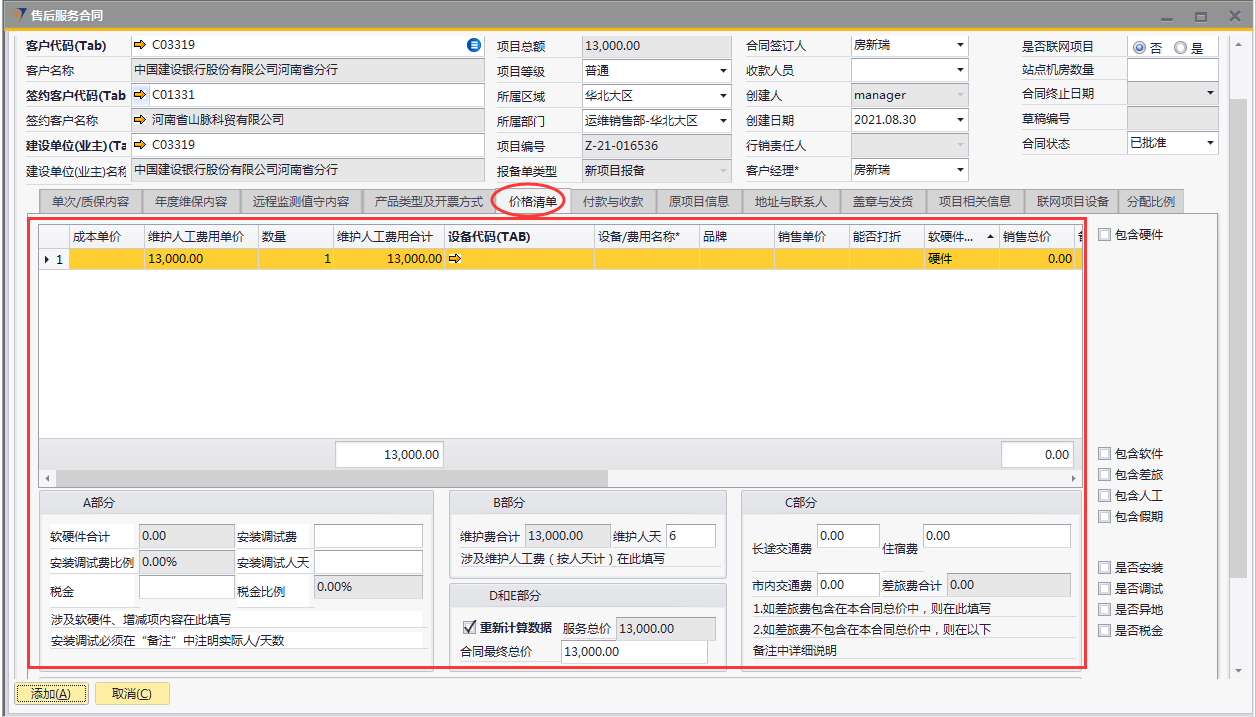This screenshot has width=1256, height=717.
Task: Select the 是 radio for 是否联网项目
Action: click(1180, 47)
